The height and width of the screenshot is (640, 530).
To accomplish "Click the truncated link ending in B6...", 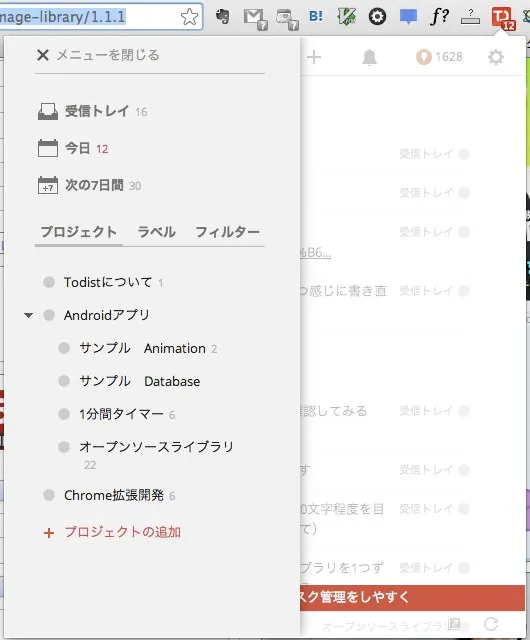I will (315, 253).
